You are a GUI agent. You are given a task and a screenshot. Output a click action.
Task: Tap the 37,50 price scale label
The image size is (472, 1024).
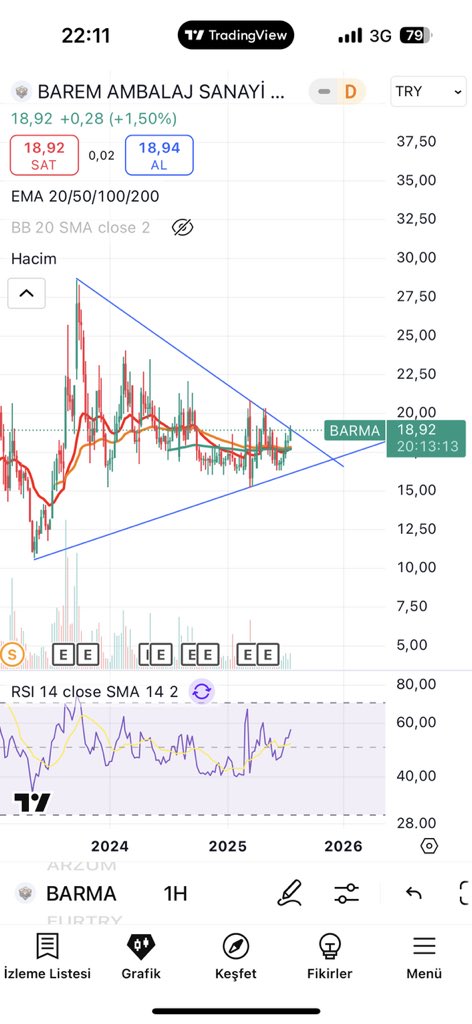[x=417, y=141]
